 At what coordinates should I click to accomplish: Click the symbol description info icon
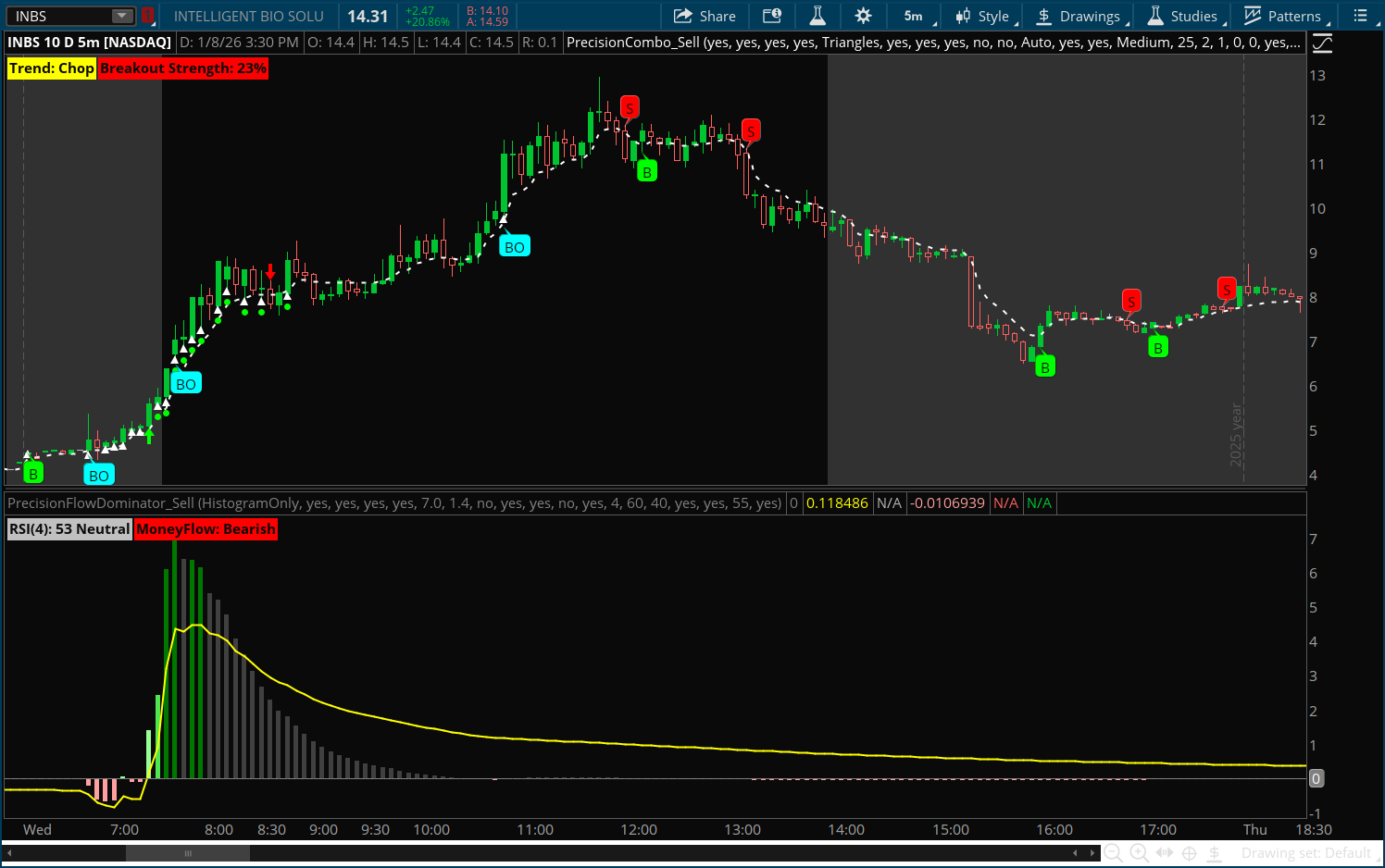771,16
